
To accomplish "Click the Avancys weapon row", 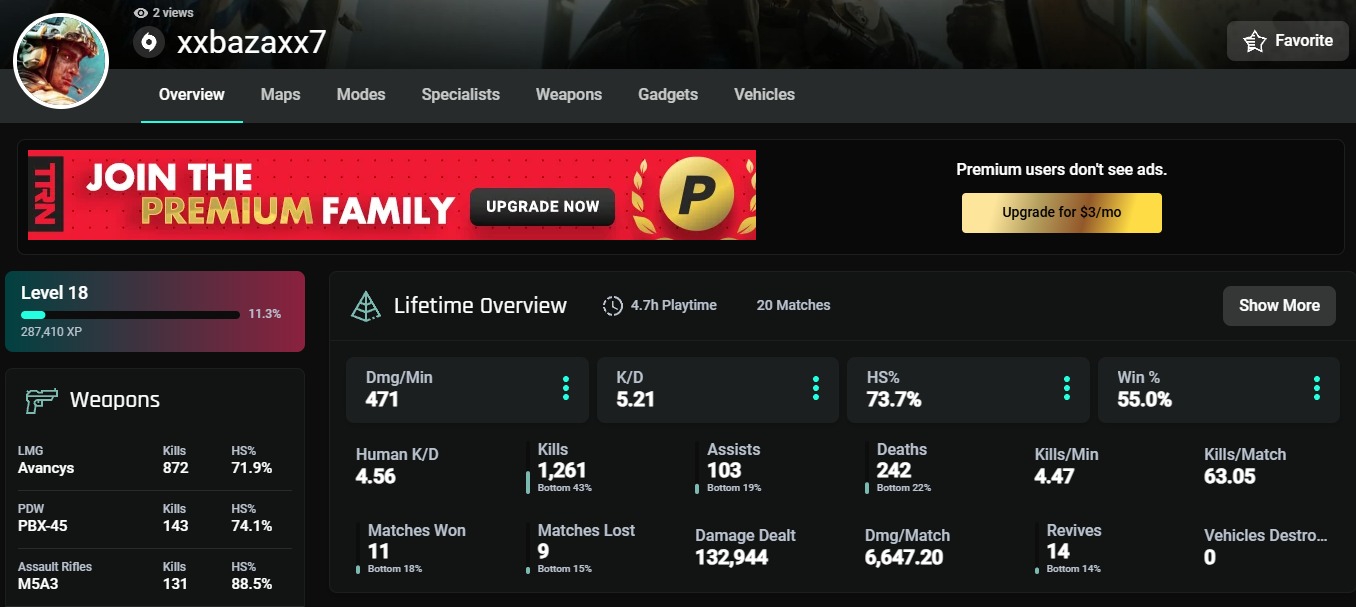I will click(155, 460).
